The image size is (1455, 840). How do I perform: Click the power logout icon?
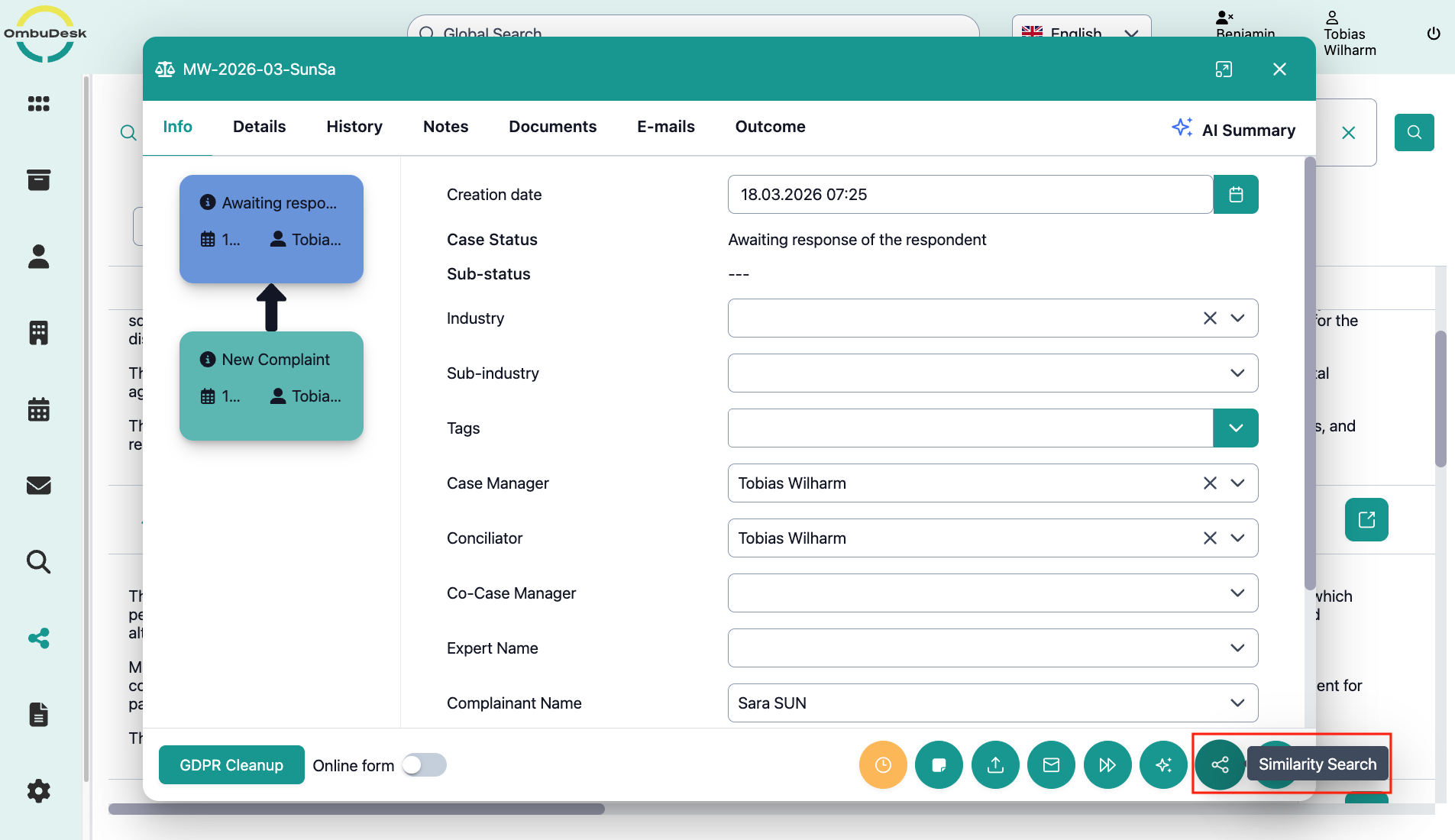click(1434, 34)
